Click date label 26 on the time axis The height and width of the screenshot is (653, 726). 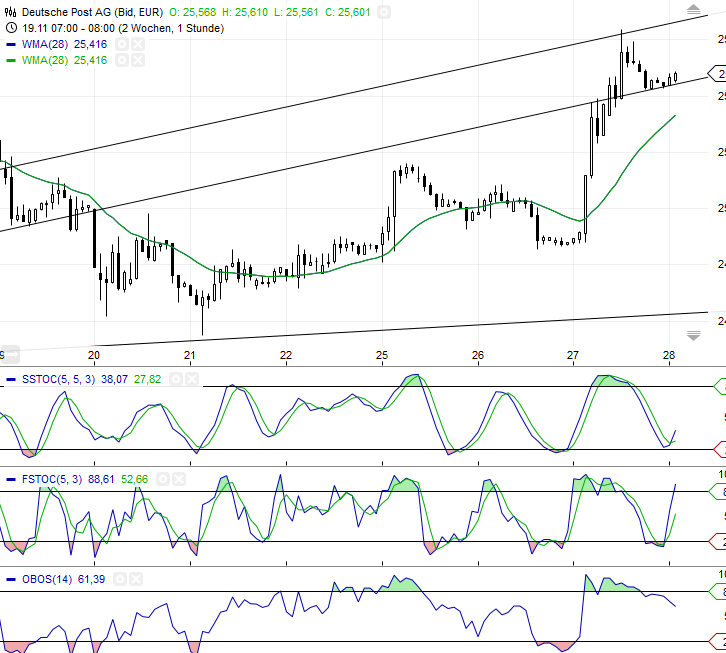click(477, 355)
